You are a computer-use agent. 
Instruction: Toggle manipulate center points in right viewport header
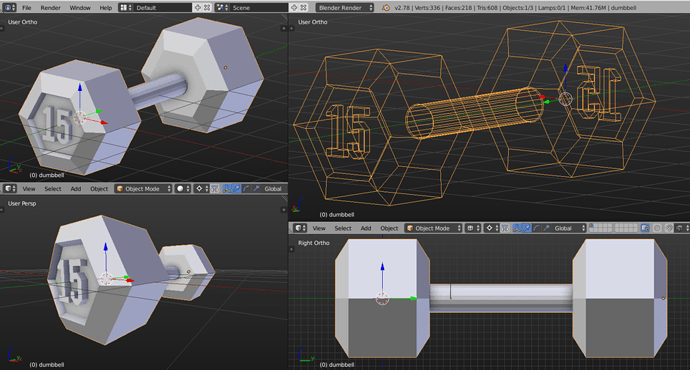[x=505, y=228]
